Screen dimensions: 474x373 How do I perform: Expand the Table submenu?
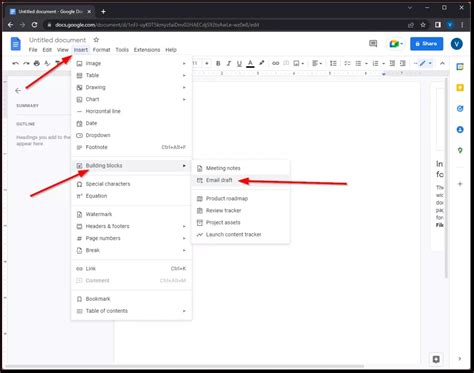[131, 75]
